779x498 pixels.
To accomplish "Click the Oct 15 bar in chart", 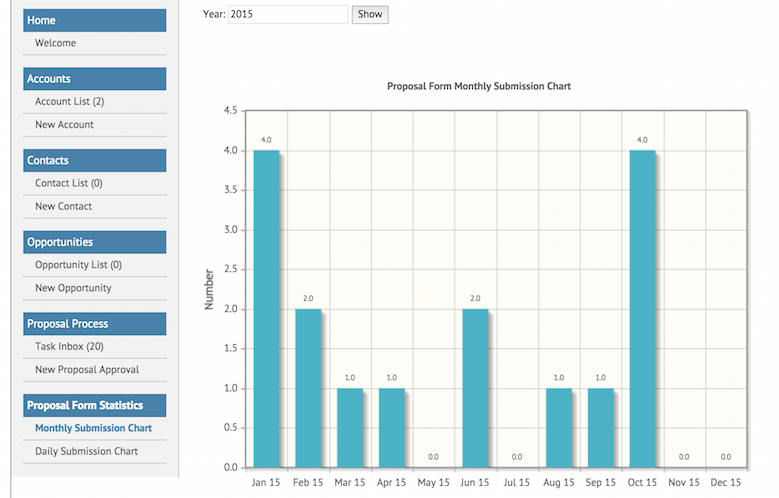I will [x=642, y=308].
